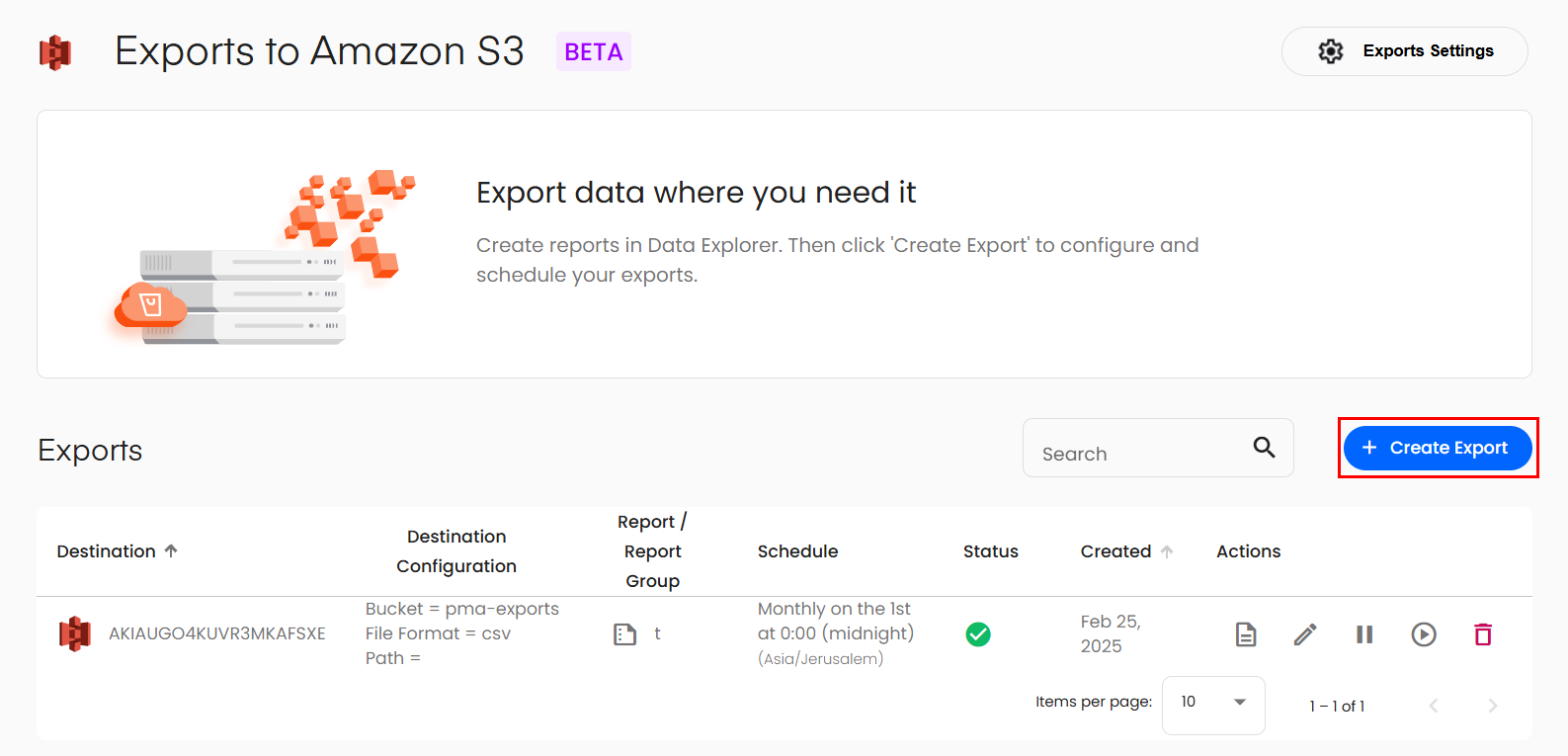Run the export now play icon
This screenshot has width=1568, height=756.
pos(1424,634)
